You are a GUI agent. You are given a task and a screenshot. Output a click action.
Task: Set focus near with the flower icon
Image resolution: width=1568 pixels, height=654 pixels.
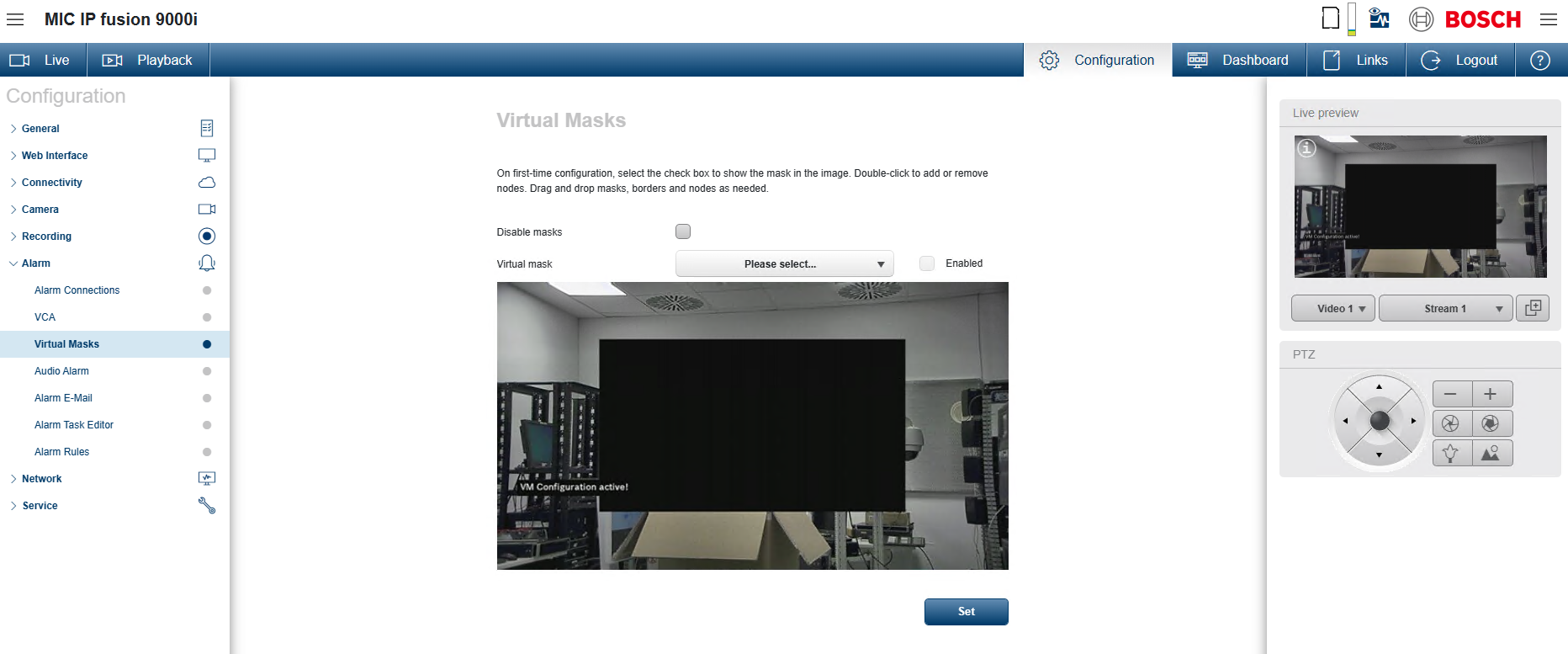tap(1452, 453)
